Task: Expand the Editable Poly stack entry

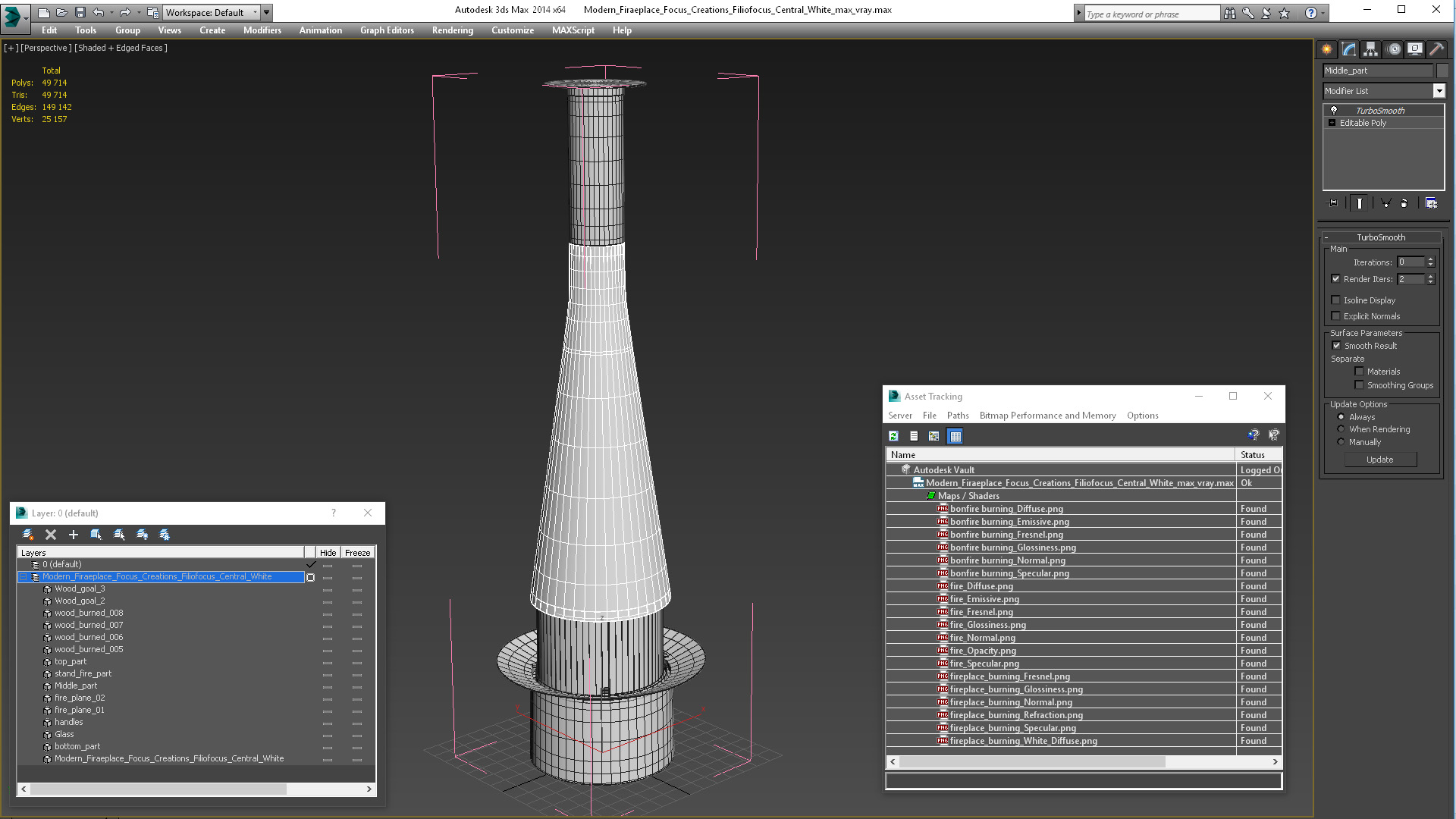Action: (1332, 123)
